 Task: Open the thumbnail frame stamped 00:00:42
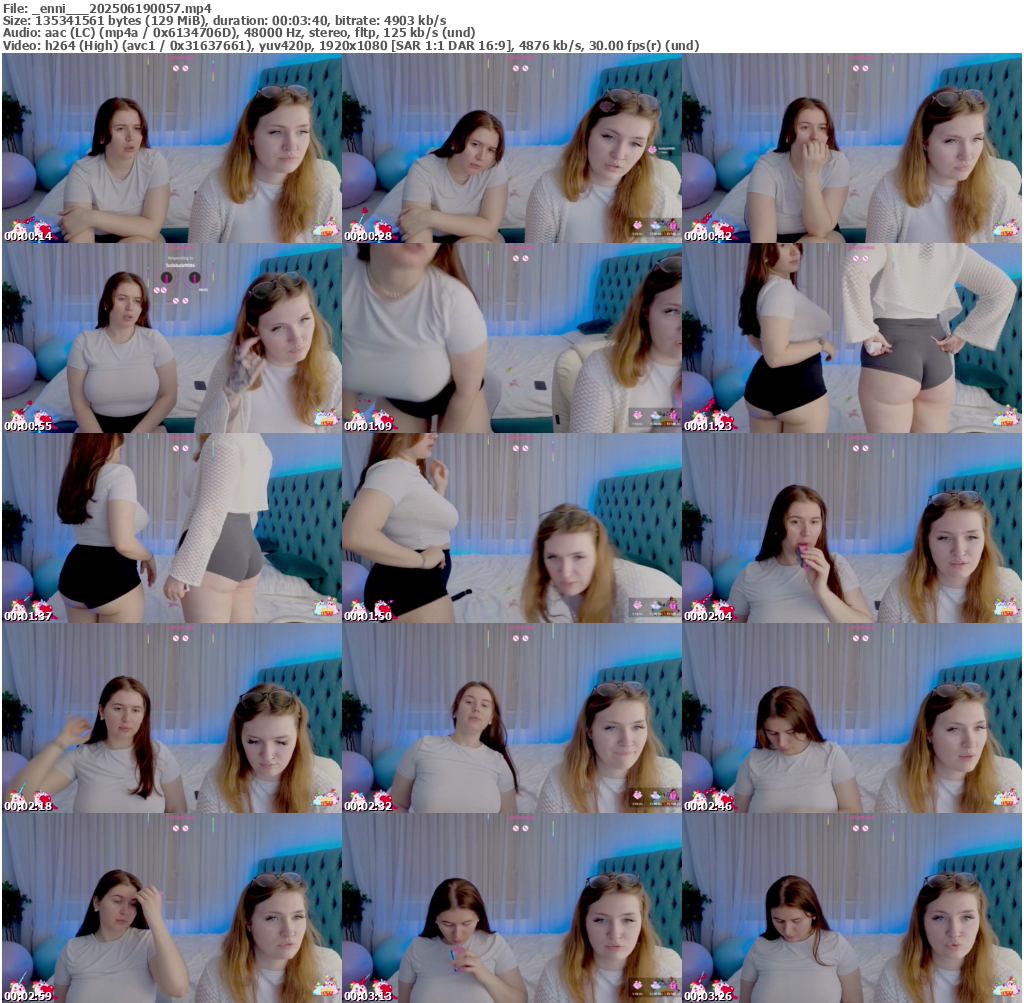click(x=852, y=148)
